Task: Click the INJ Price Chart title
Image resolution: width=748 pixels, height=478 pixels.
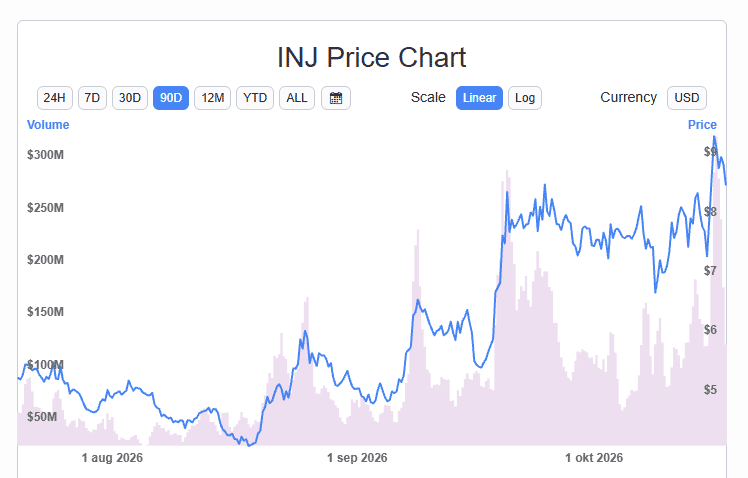Action: [372, 58]
